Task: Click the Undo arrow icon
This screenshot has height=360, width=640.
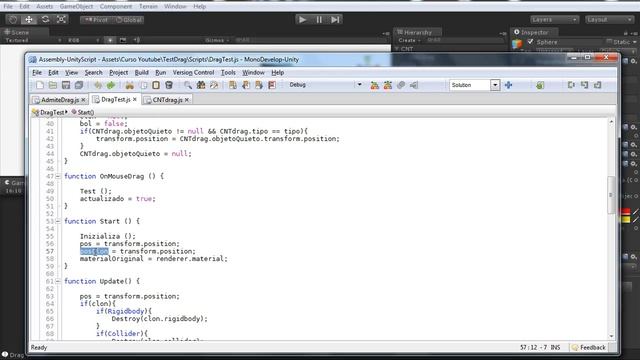Action: click(x=98, y=85)
